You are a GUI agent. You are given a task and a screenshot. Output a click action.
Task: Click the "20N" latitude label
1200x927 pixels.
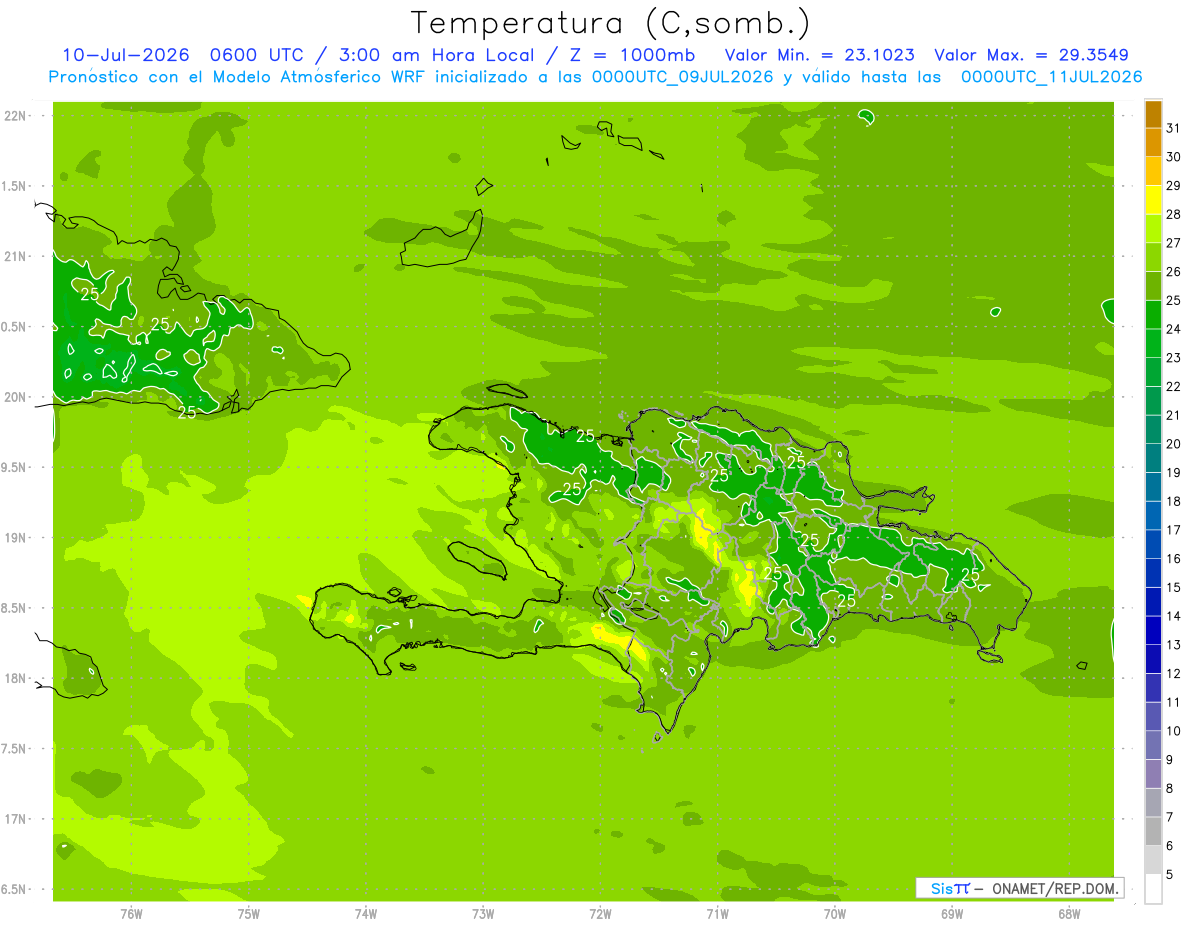coord(17,397)
